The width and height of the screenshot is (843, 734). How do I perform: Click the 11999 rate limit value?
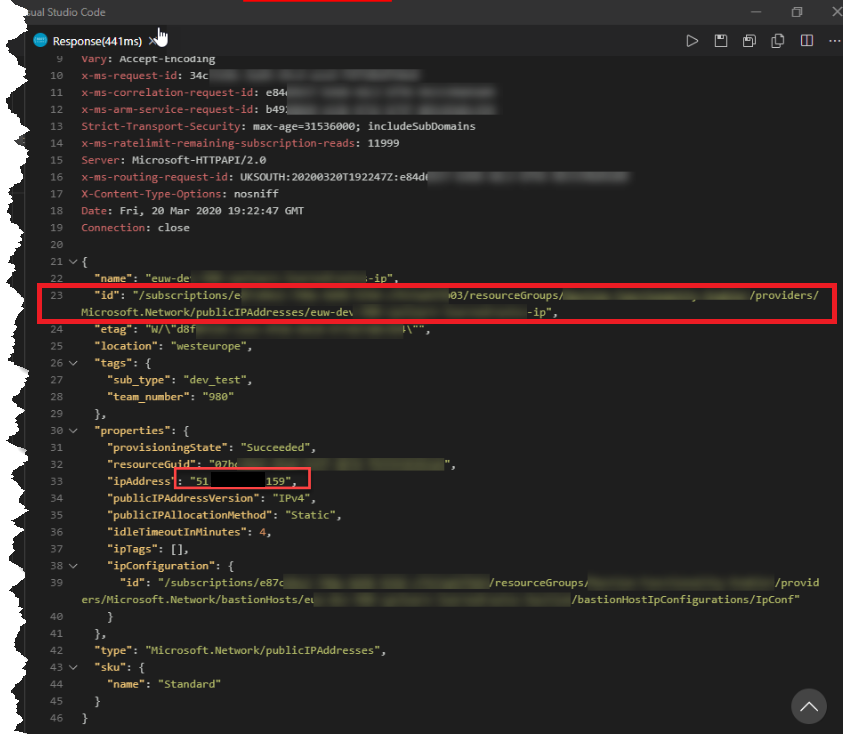click(x=383, y=143)
